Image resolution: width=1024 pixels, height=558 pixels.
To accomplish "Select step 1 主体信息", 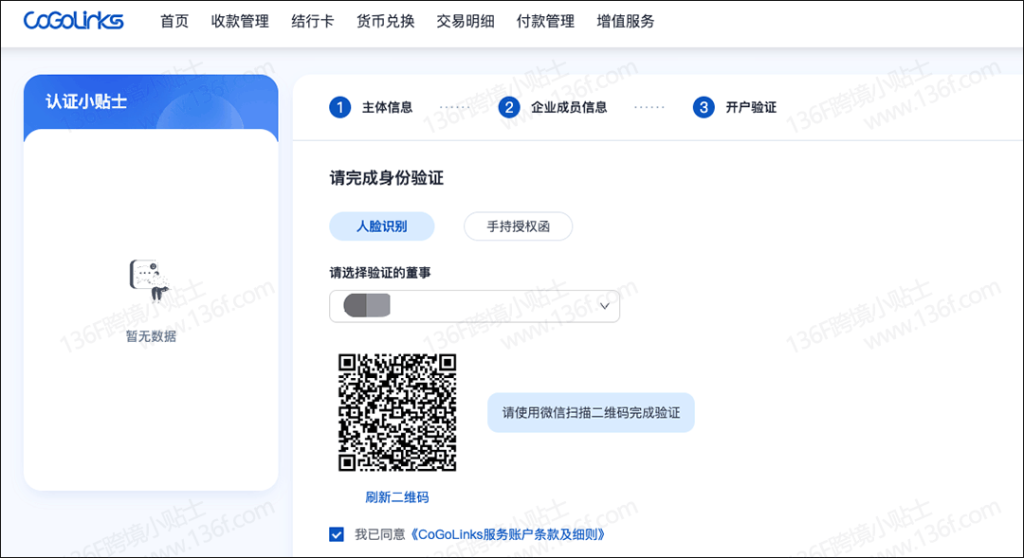I will pos(371,107).
